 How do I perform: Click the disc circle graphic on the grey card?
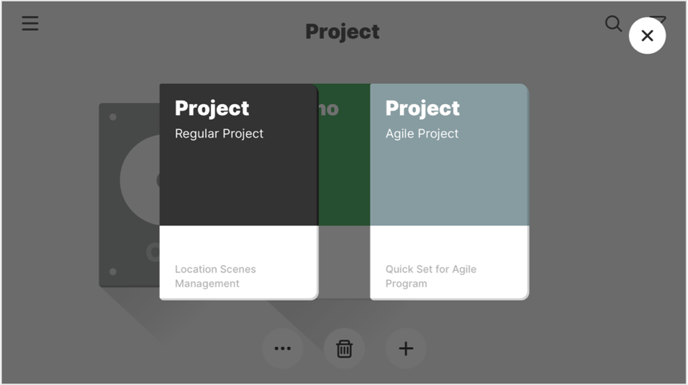tap(140, 180)
